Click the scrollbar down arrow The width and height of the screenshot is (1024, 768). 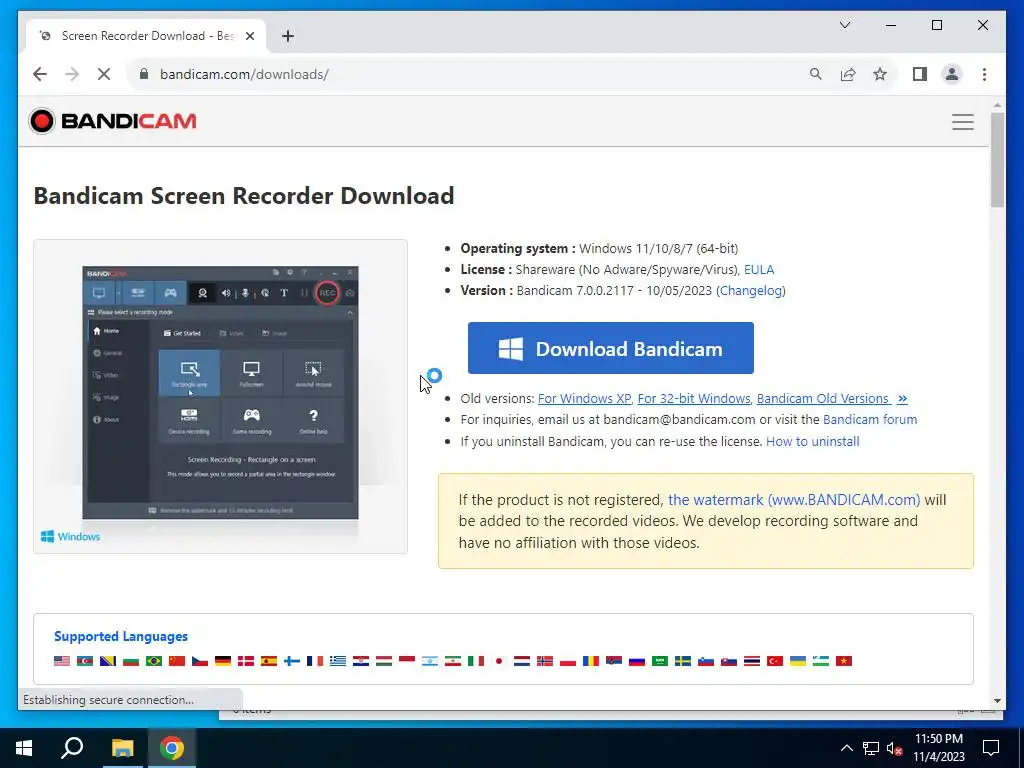tap(997, 701)
